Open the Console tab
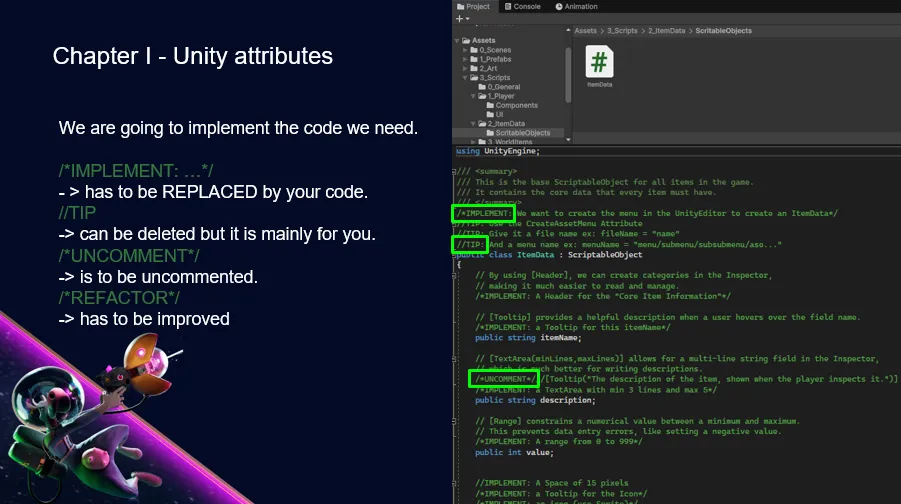901x504 pixels. (522, 6)
